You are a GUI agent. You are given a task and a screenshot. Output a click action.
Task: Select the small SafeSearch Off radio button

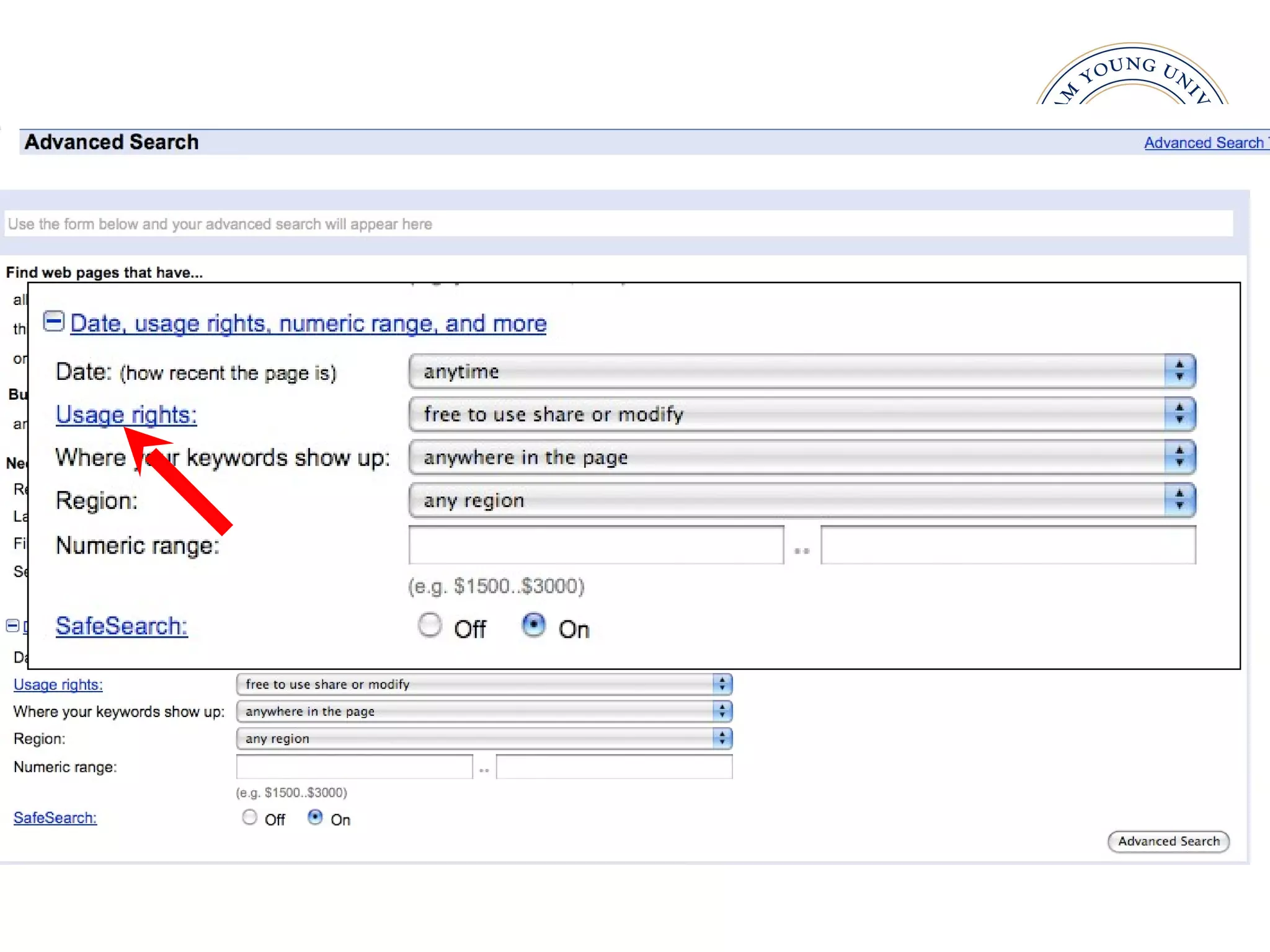click(249, 818)
